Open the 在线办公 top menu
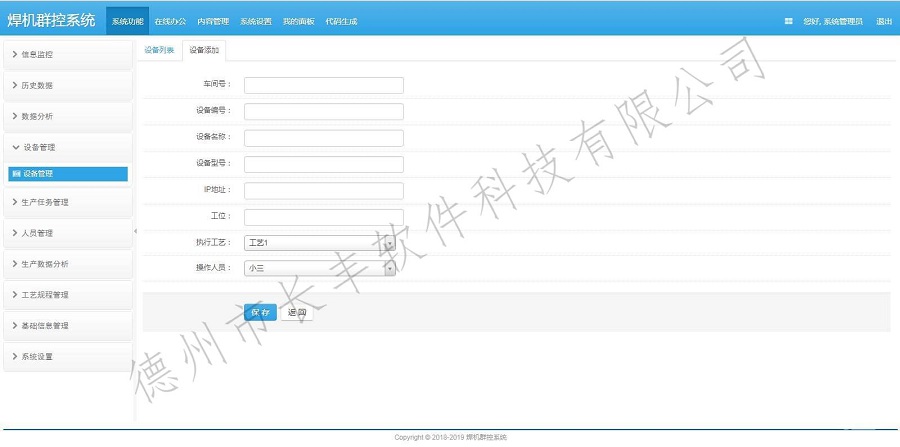Screen dimensions: 900x447 170,21
